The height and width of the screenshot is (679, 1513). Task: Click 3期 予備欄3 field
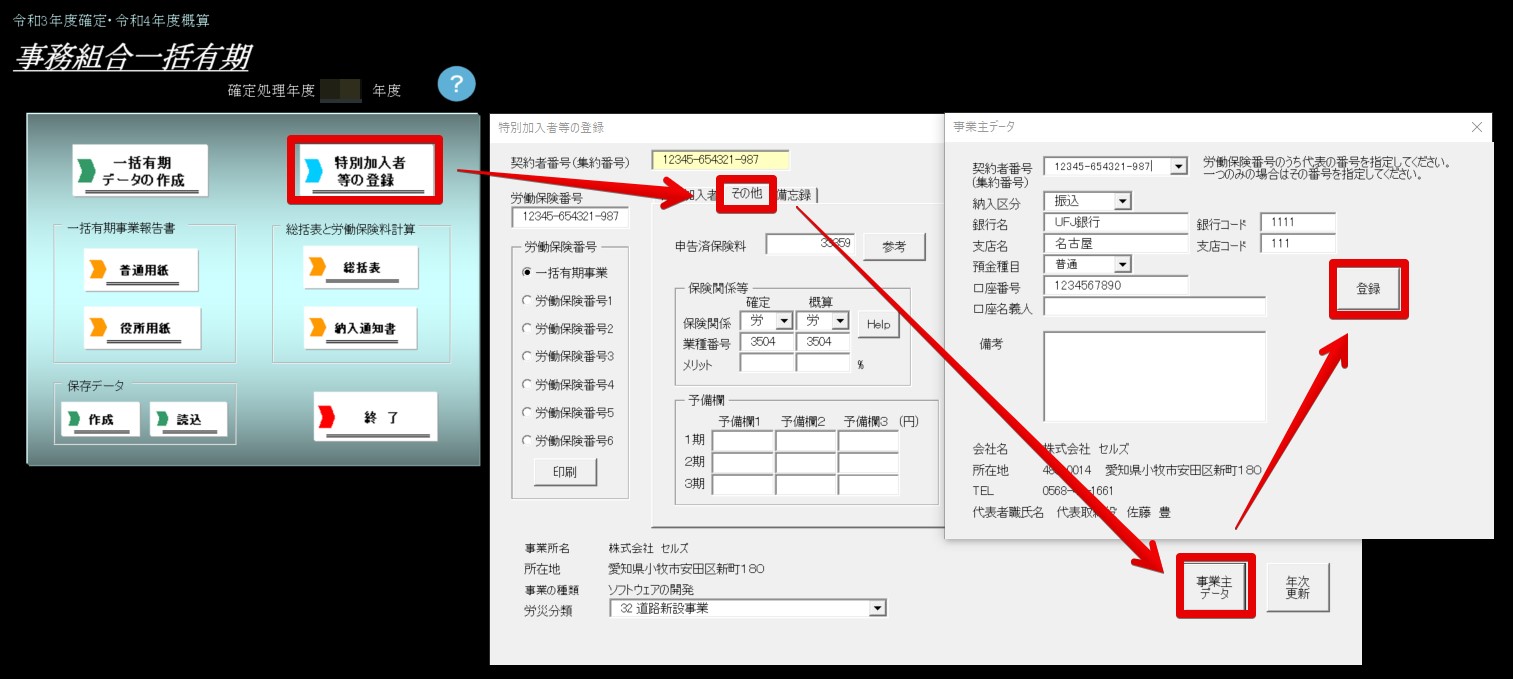[869, 485]
